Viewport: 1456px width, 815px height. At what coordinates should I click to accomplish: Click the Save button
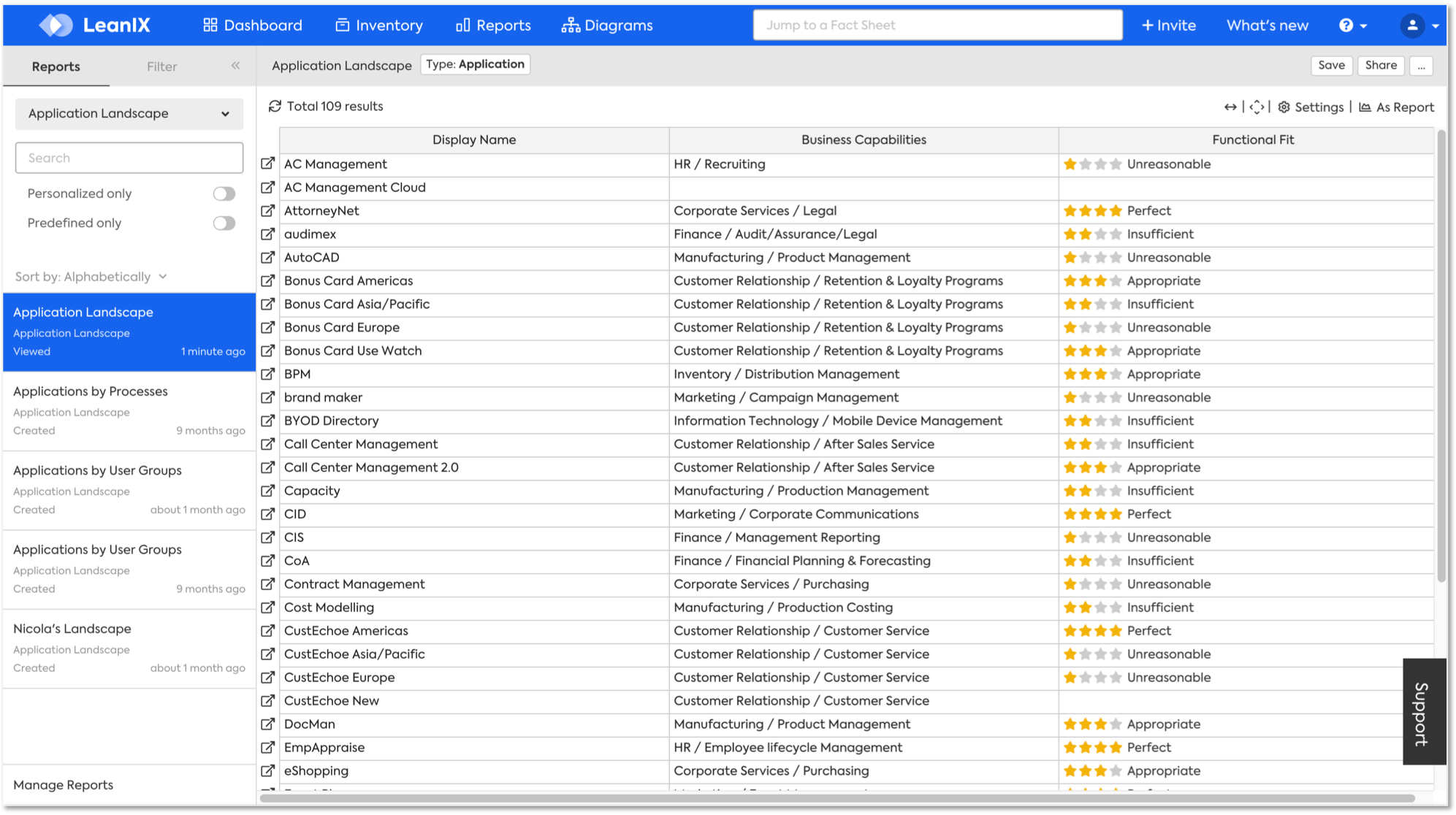click(x=1331, y=65)
